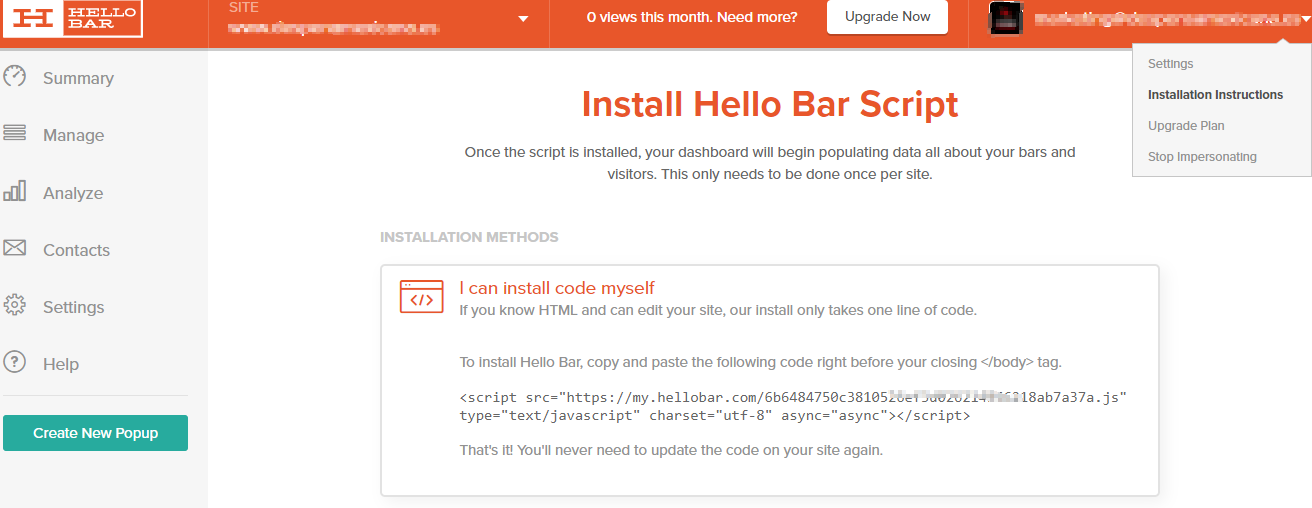Select Upgrade Plan menu entry

tap(1186, 125)
